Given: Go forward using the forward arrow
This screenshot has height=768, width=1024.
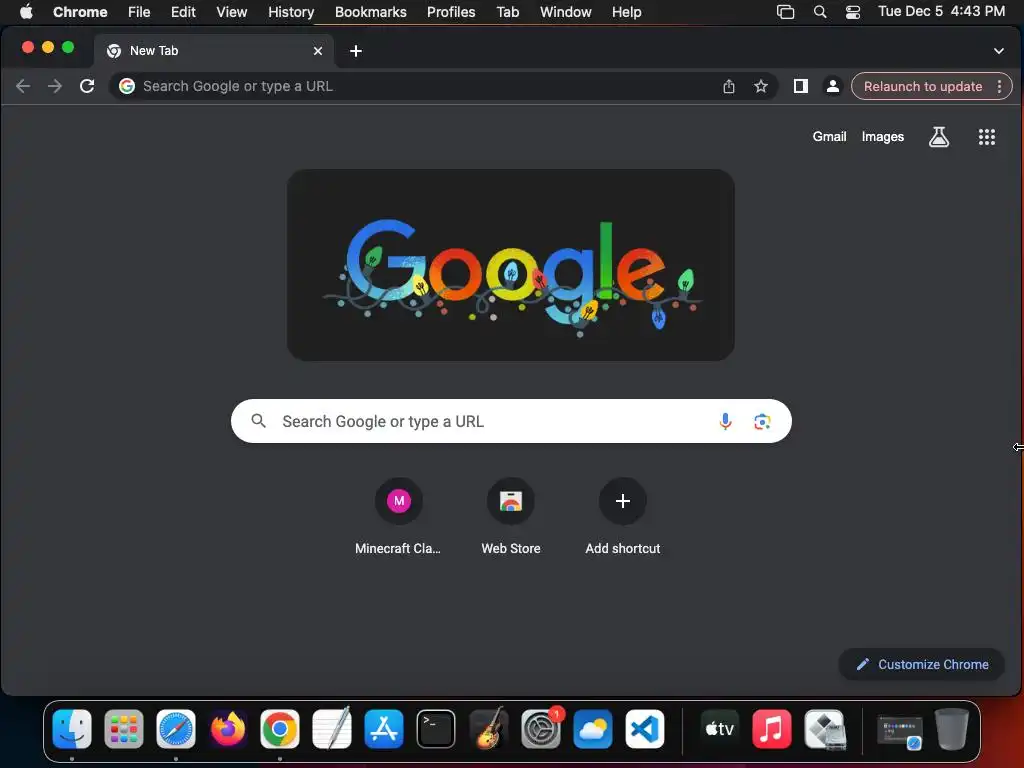Looking at the screenshot, I should (55, 86).
